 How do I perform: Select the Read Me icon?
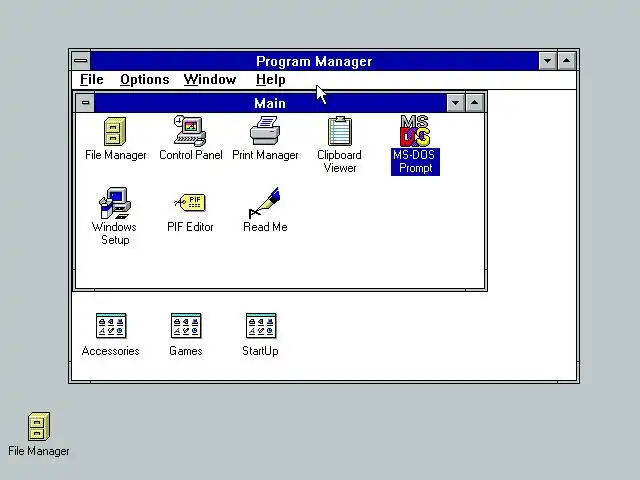coord(264,203)
